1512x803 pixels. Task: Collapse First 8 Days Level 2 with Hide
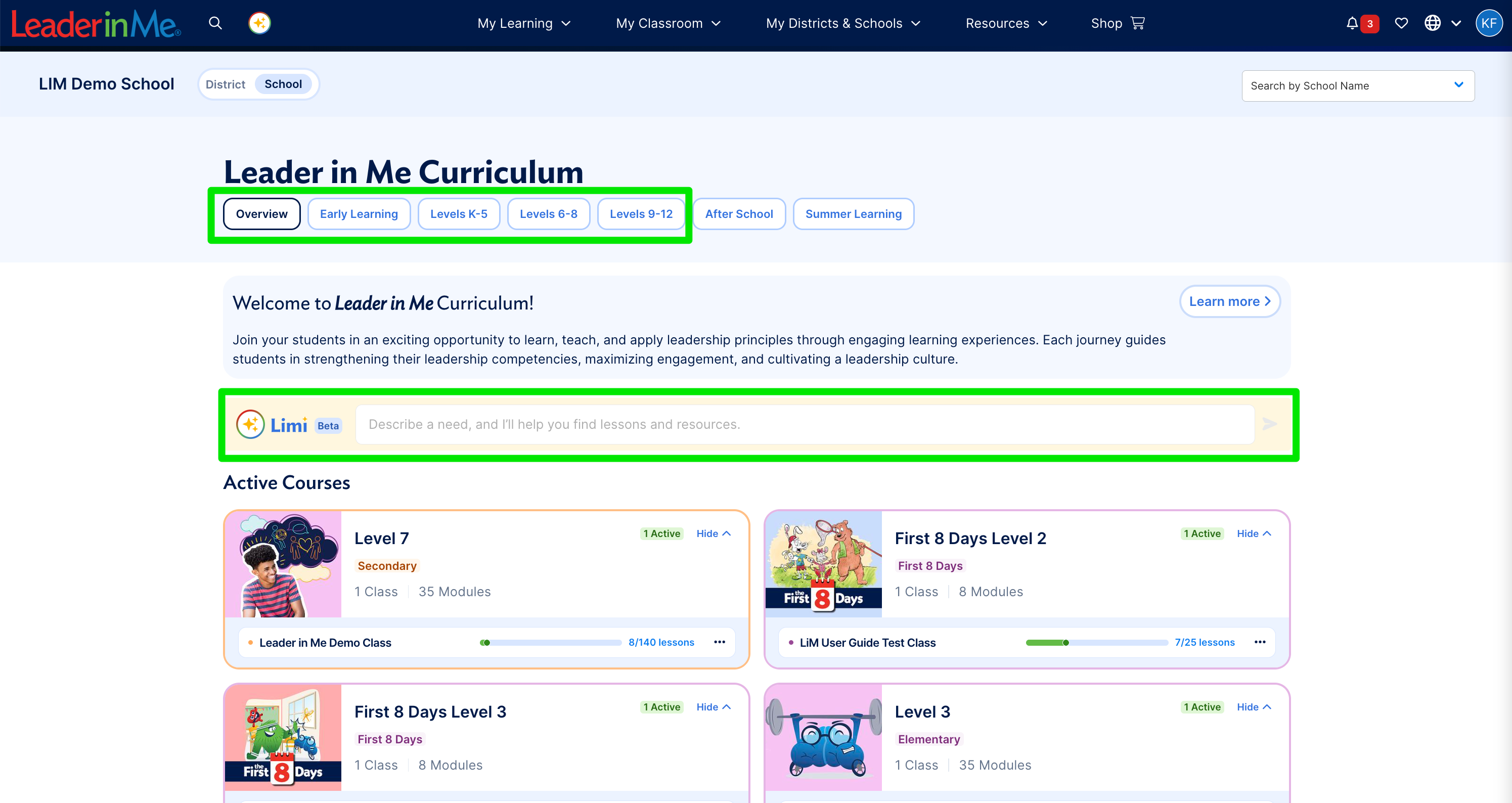[x=1254, y=533]
